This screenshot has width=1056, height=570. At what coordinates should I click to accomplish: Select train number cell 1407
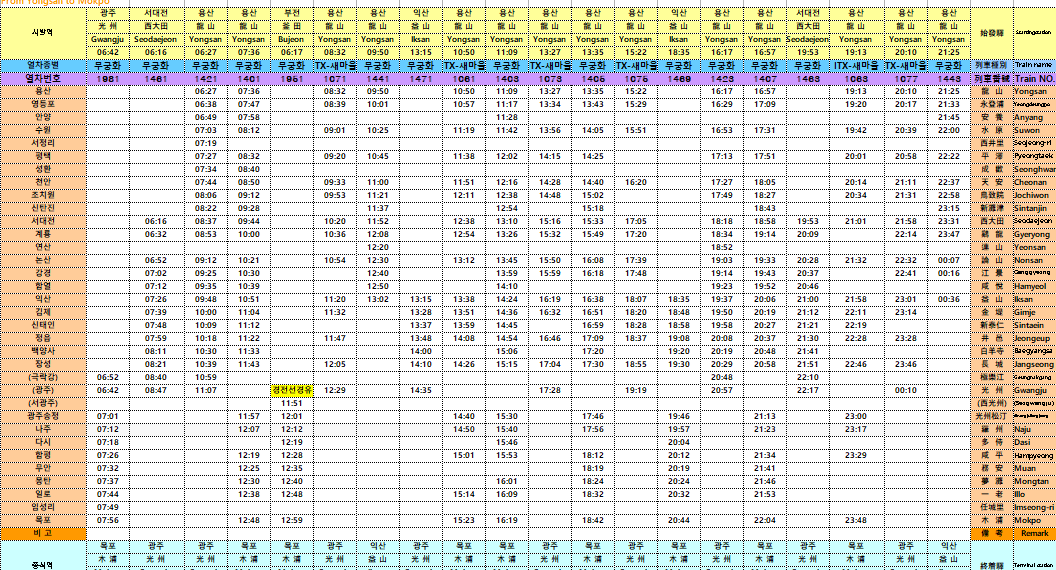coord(764,79)
